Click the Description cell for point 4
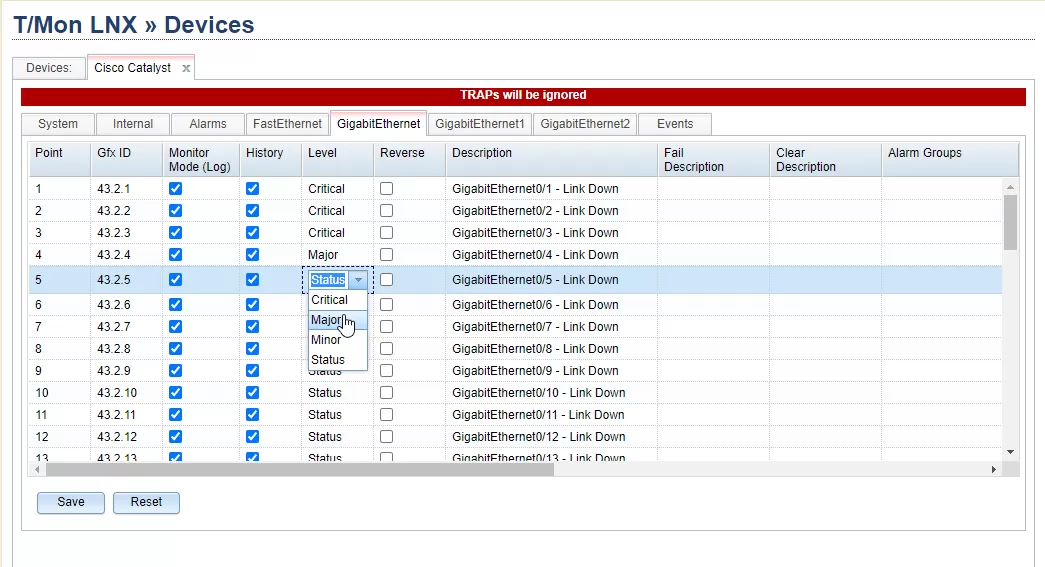This screenshot has height=567, width=1045. pyautogui.click(x=550, y=255)
